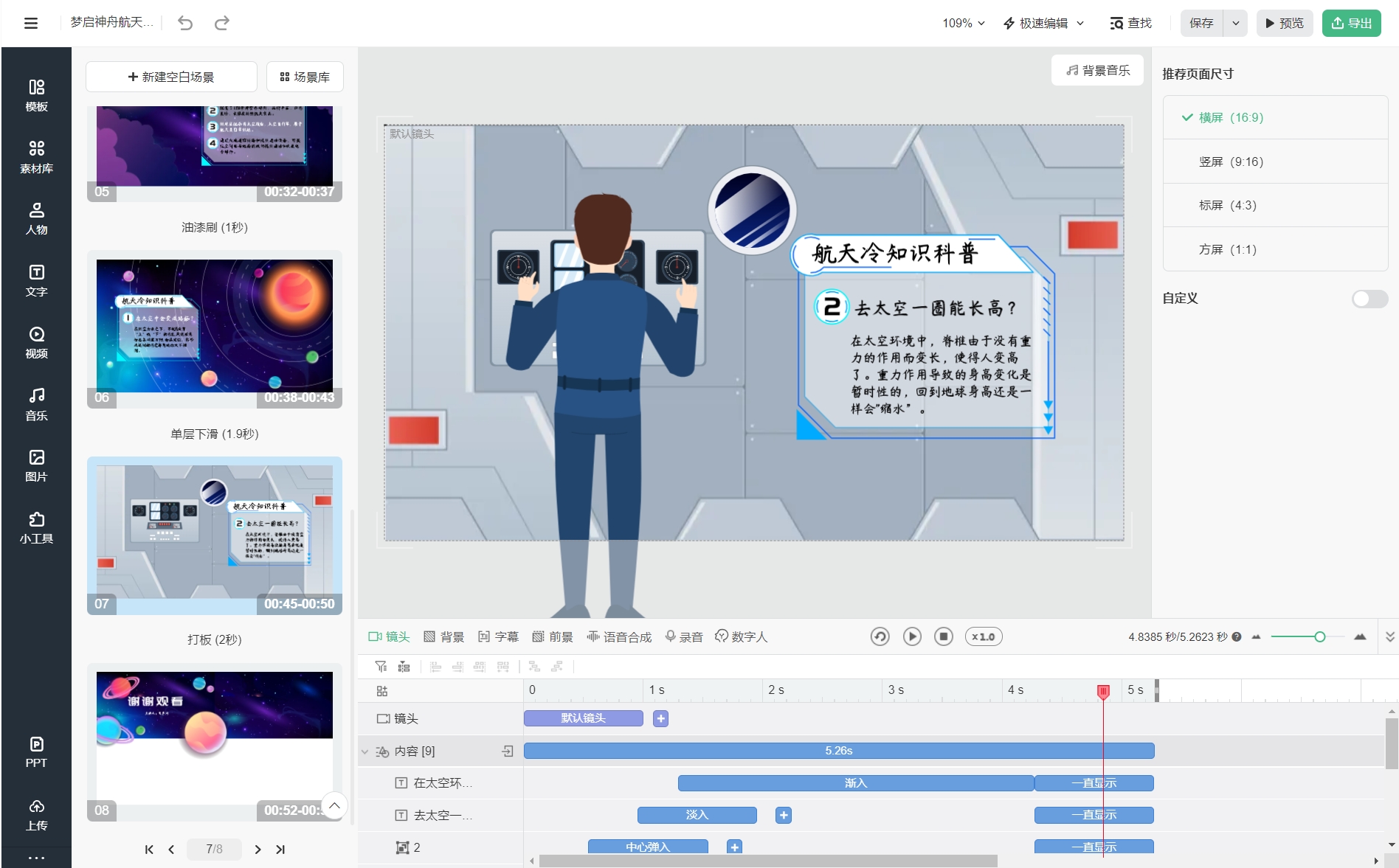Switch to the 前景 foreground tab

tap(553, 636)
